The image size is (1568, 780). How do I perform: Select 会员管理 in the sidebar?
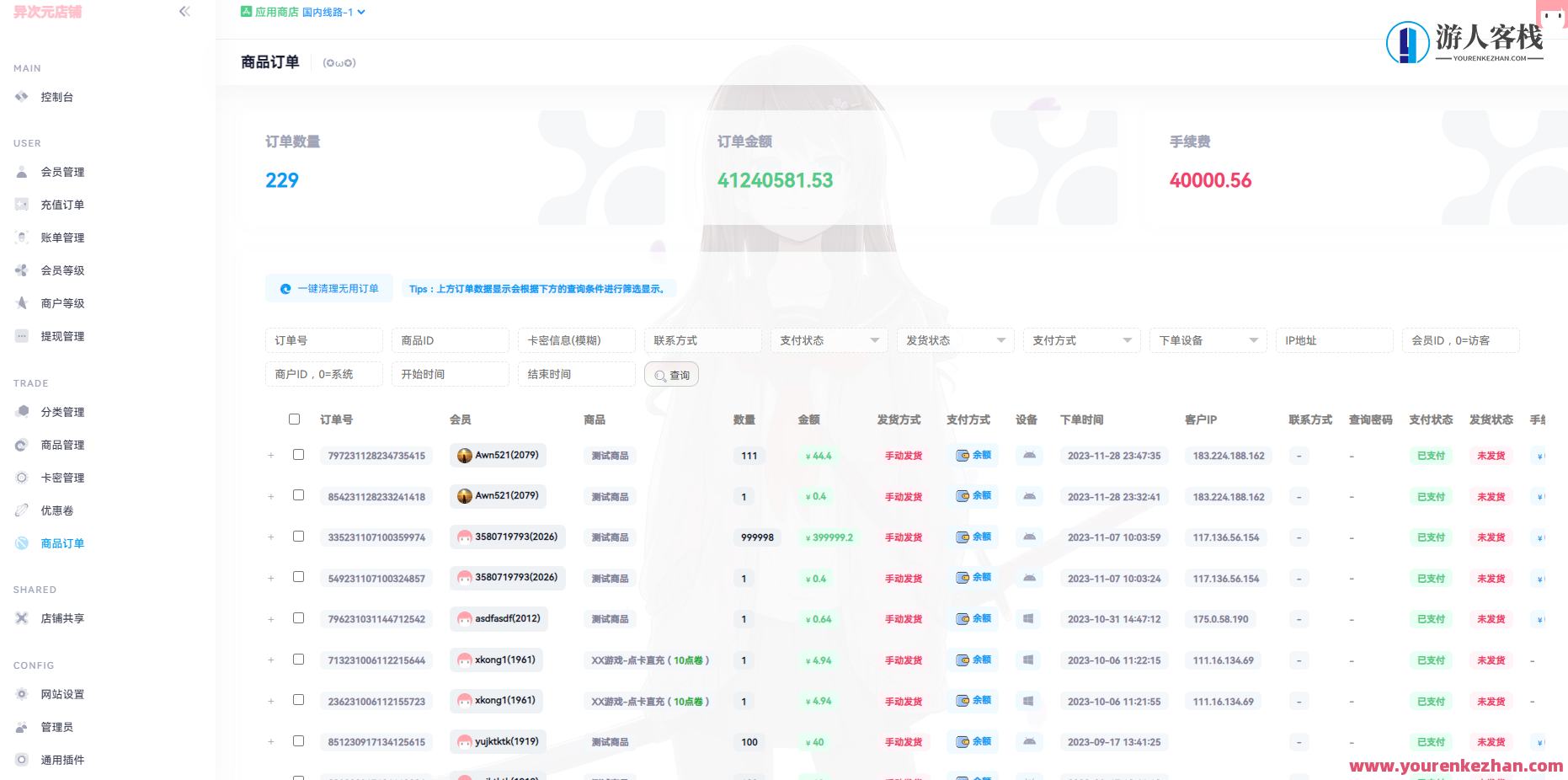(61, 172)
